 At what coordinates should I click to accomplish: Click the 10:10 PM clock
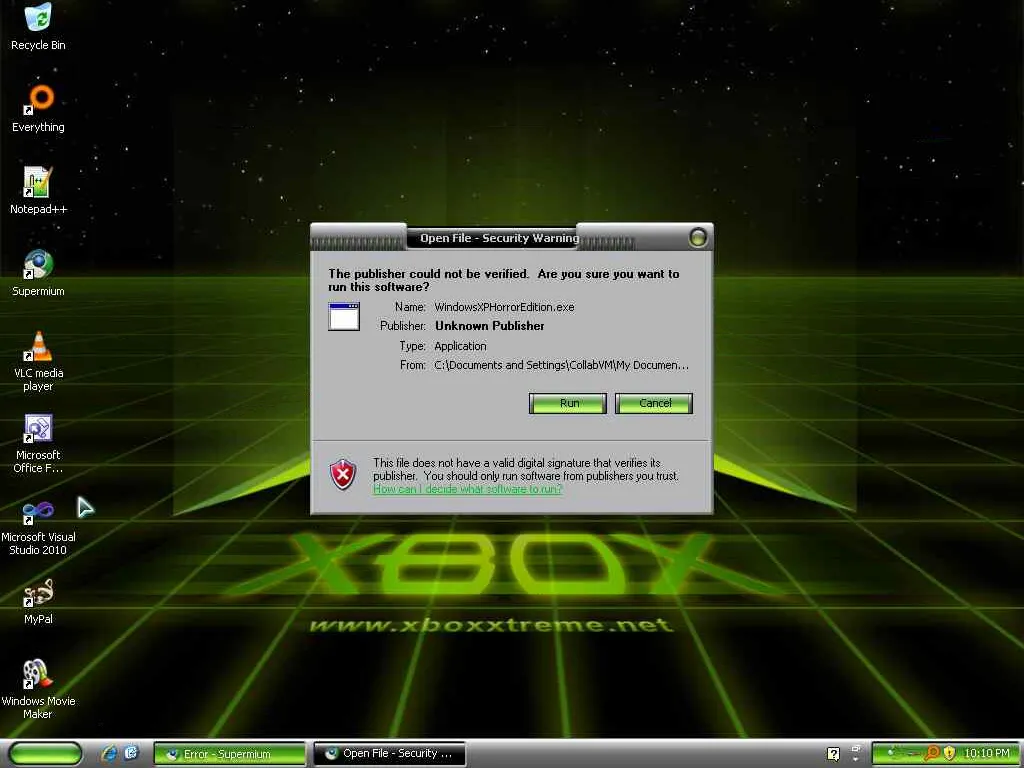pos(986,754)
